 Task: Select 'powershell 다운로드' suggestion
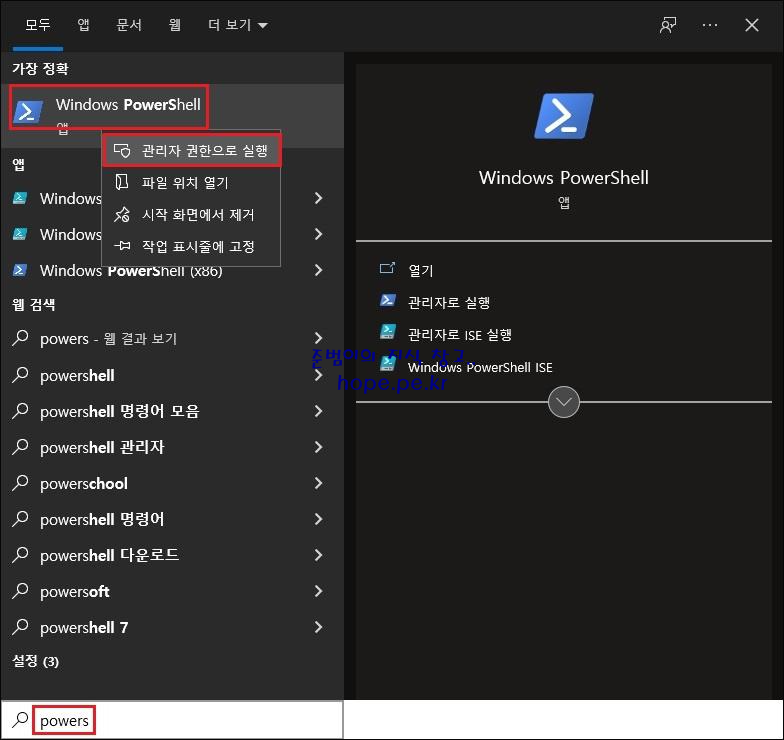click(x=172, y=556)
